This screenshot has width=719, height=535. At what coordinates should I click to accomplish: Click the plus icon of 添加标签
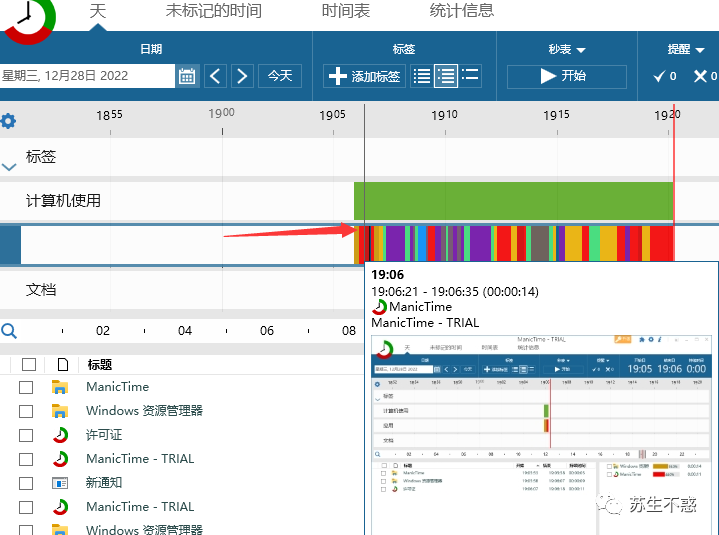click(x=337, y=76)
